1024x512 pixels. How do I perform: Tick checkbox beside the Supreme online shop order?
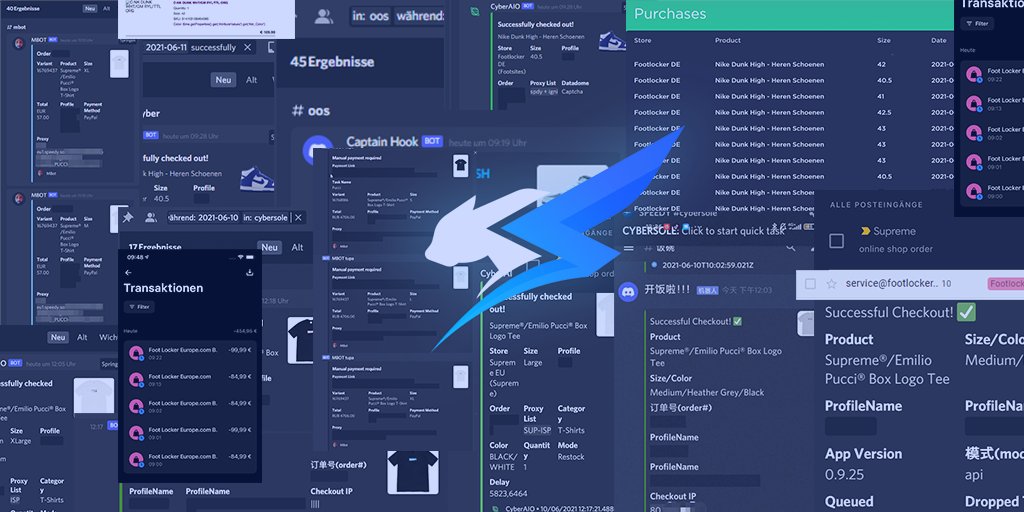[x=837, y=241]
